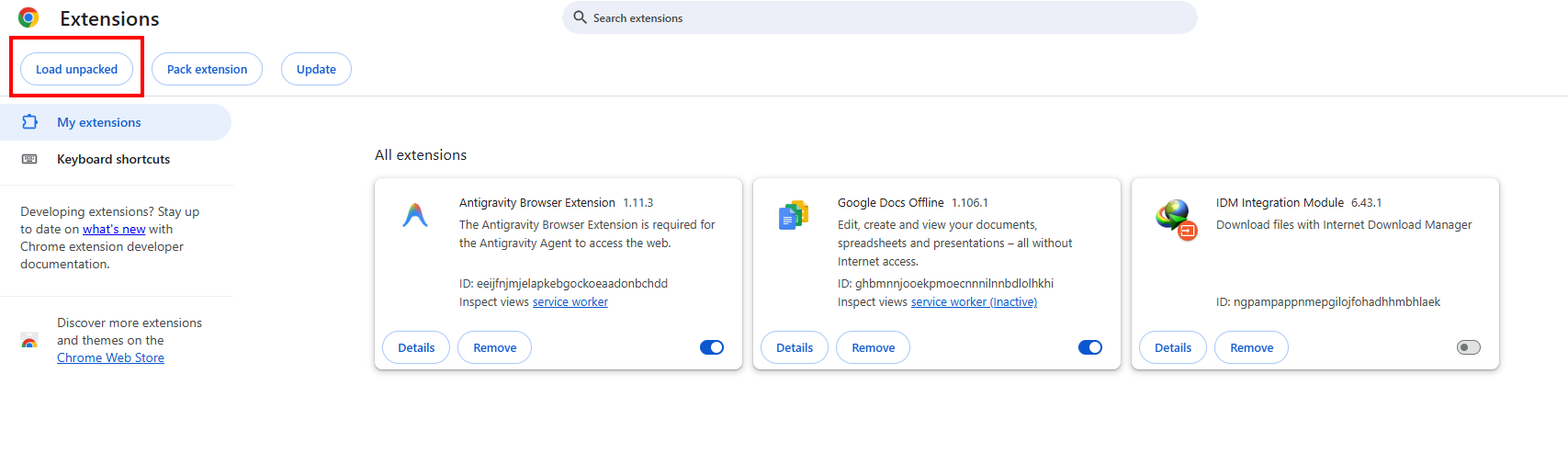This screenshot has height=453, width=1568.
Task: Click the Download files with Internet Download Manager text
Action: pos(1344,224)
